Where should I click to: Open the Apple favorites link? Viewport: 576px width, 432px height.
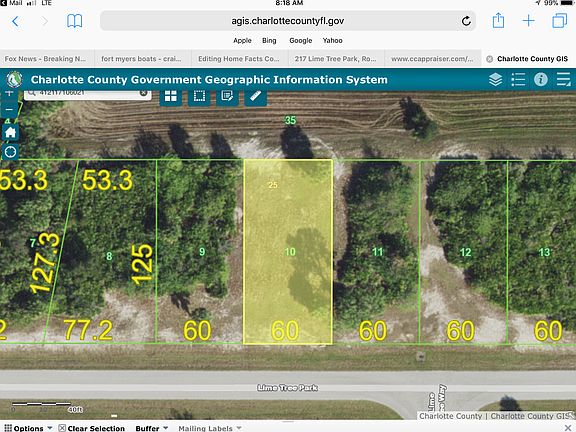coord(242,40)
